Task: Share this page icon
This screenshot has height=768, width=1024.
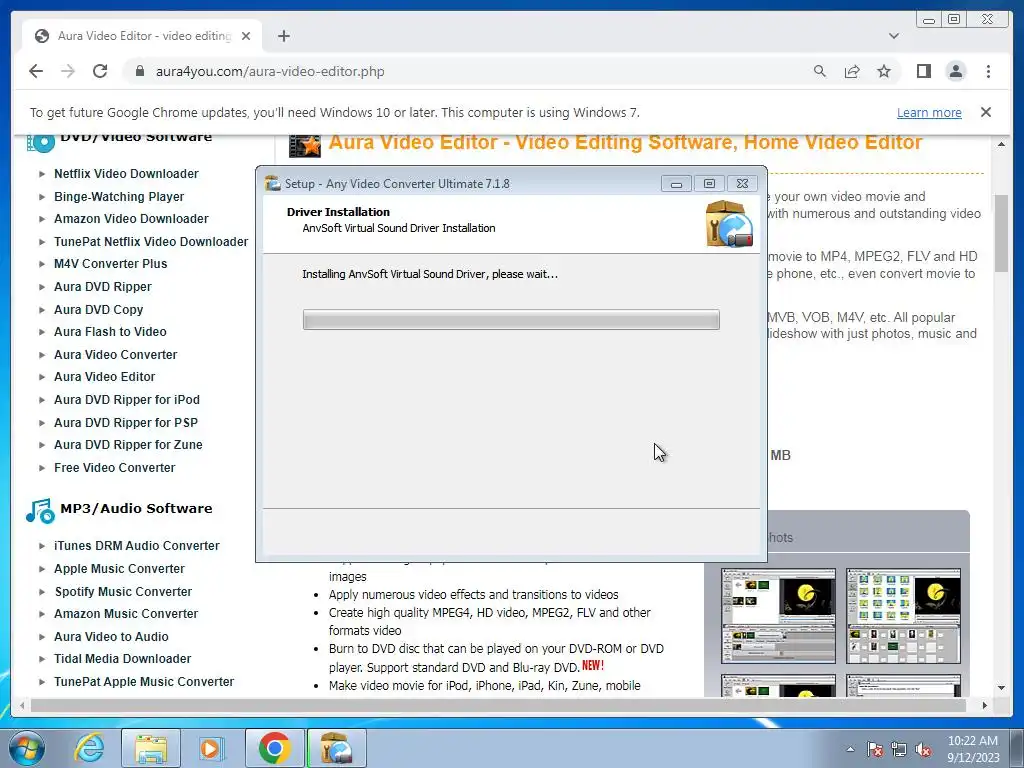Action: coord(852,71)
